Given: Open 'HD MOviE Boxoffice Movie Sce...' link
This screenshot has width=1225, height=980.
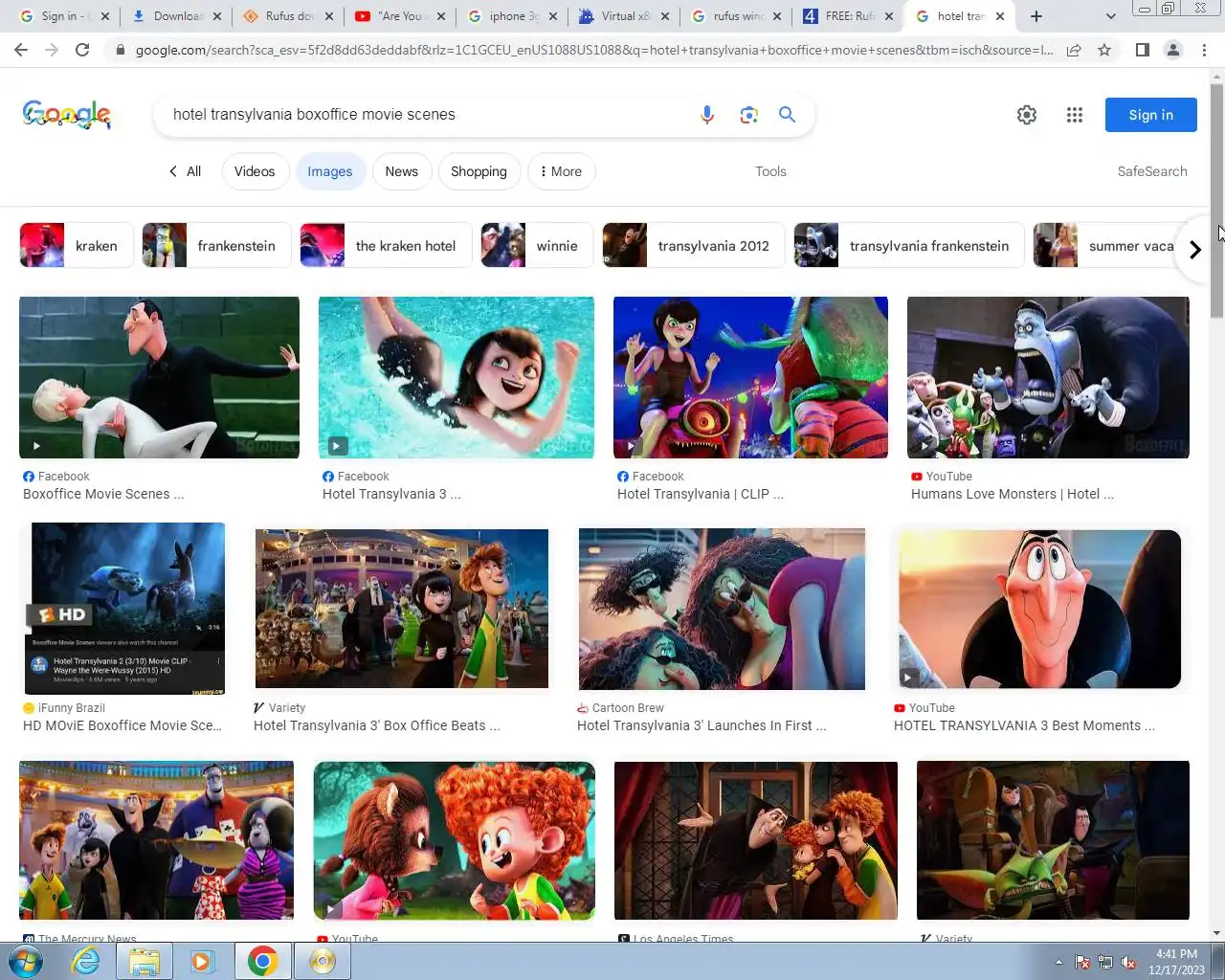Looking at the screenshot, I should click(122, 726).
